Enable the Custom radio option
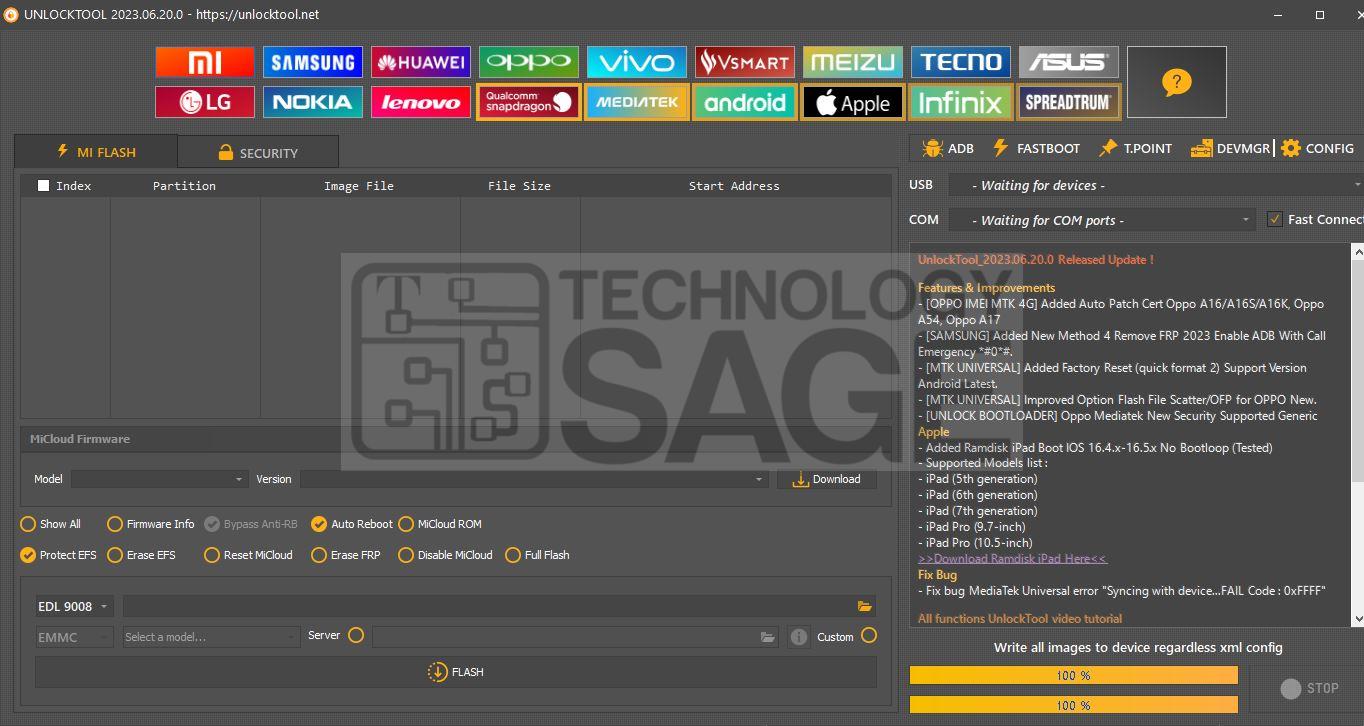The height and width of the screenshot is (726, 1364). point(869,635)
